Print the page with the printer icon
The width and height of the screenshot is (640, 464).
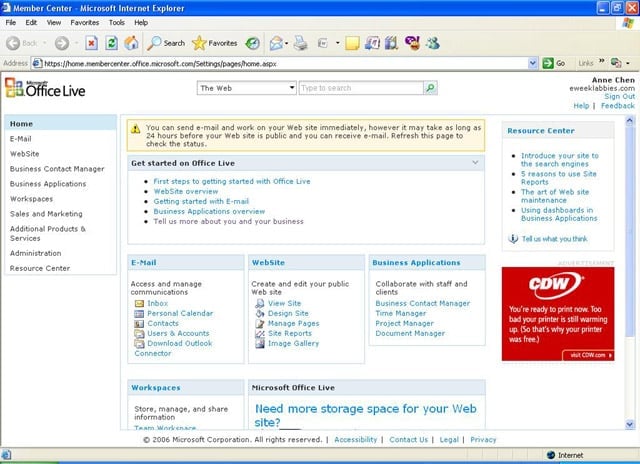pyautogui.click(x=301, y=43)
